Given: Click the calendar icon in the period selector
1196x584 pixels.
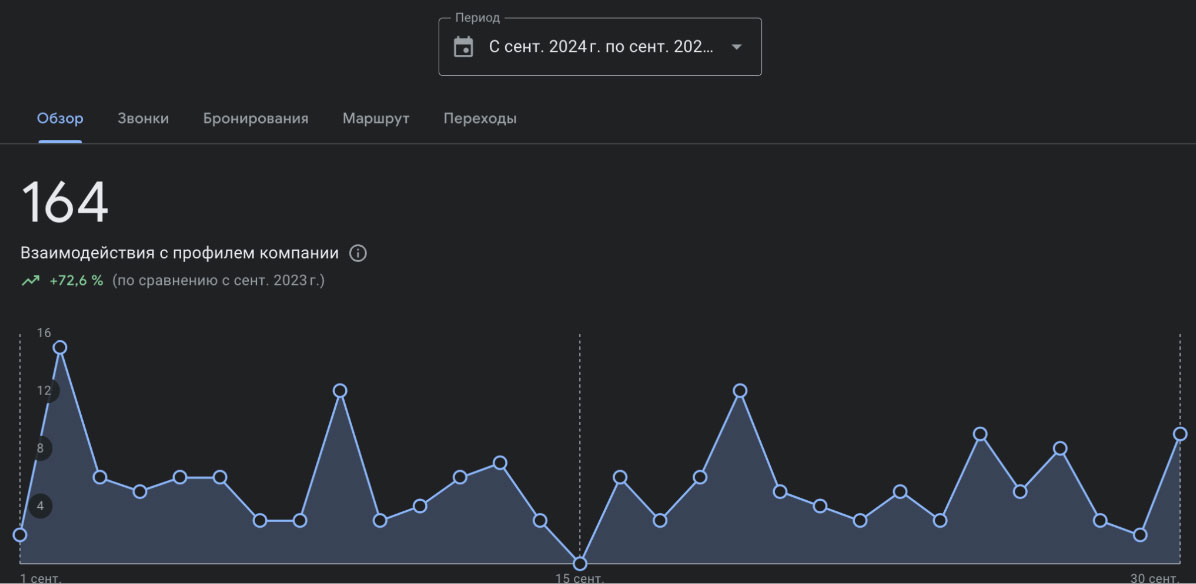Looking at the screenshot, I should [x=463, y=47].
